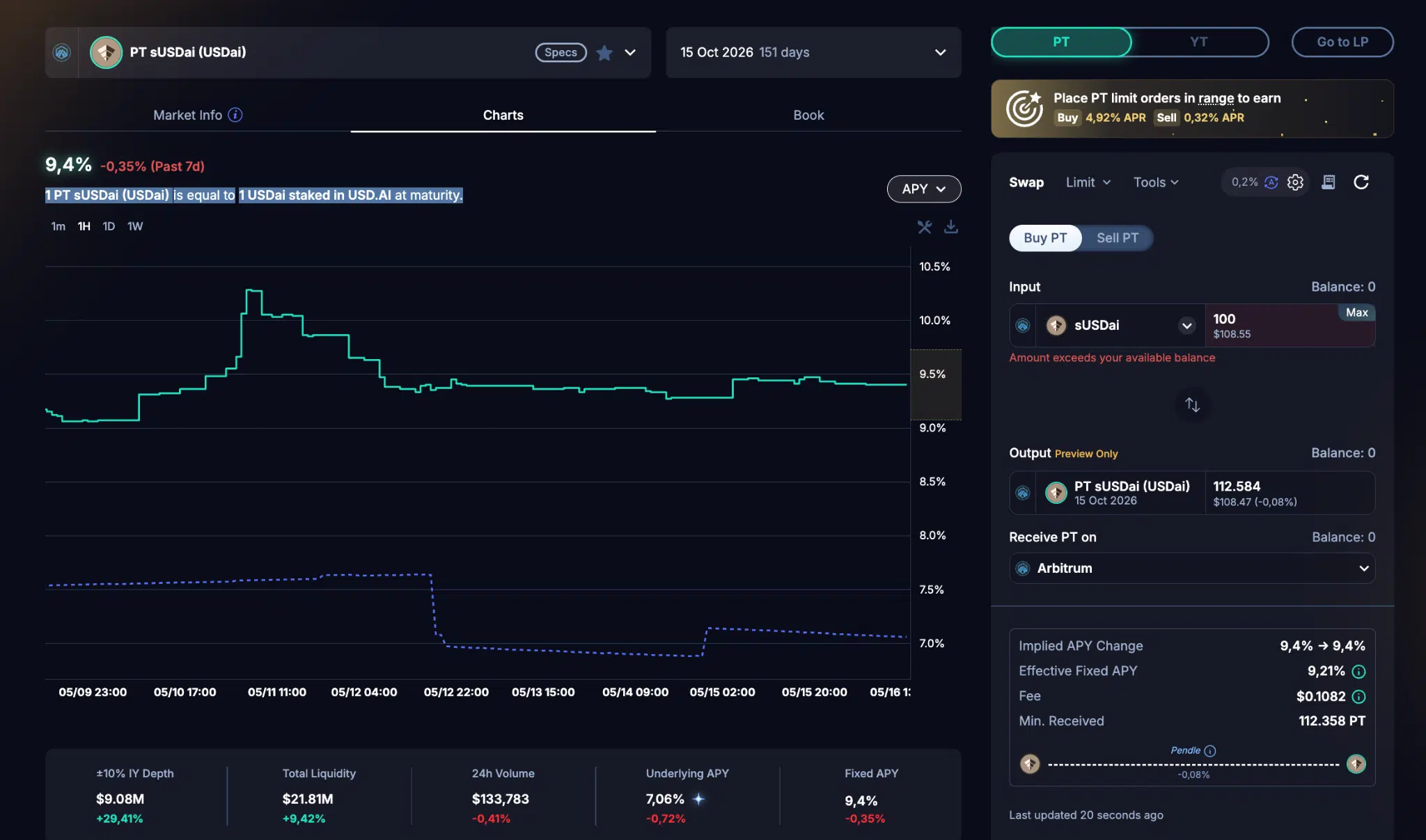Viewport: 1426px width, 840px height.
Task: Click the Max amount button
Action: pos(1356,312)
